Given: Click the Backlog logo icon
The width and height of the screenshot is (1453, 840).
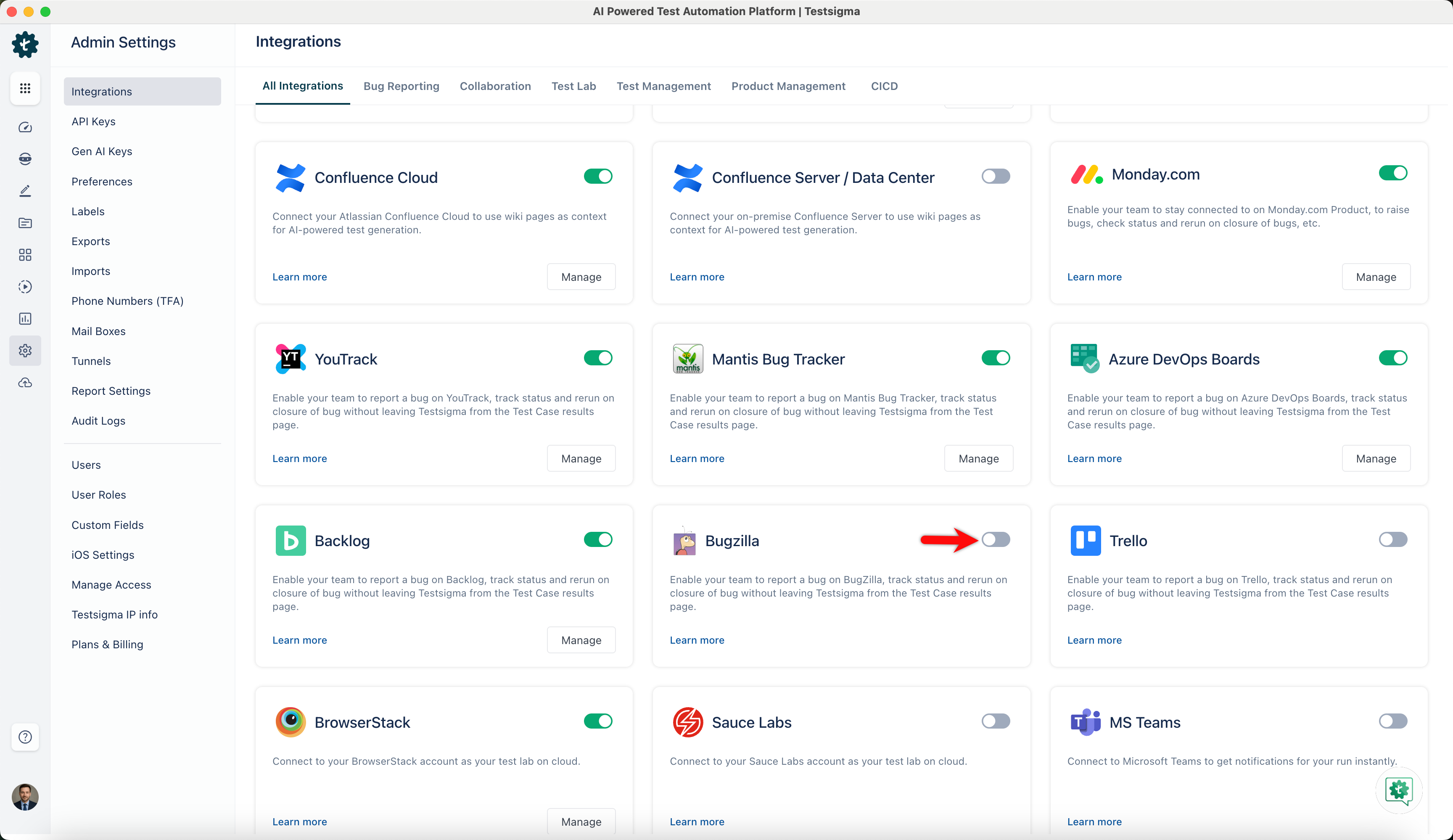Looking at the screenshot, I should point(291,541).
